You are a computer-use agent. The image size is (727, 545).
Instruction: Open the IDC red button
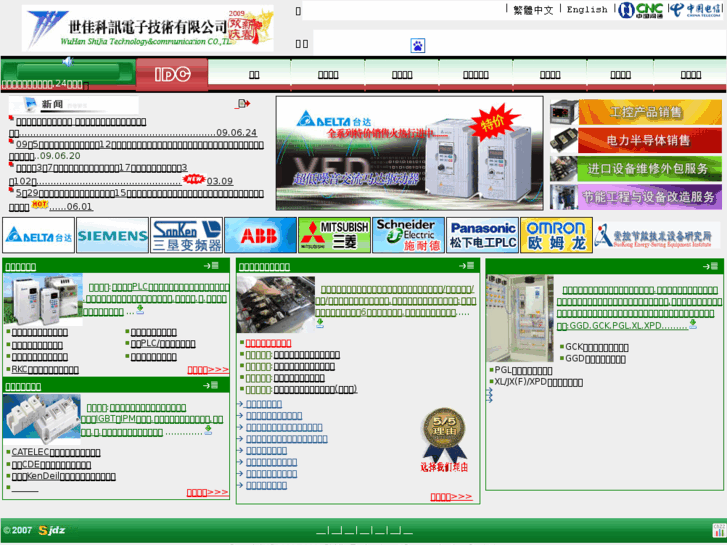point(172,74)
